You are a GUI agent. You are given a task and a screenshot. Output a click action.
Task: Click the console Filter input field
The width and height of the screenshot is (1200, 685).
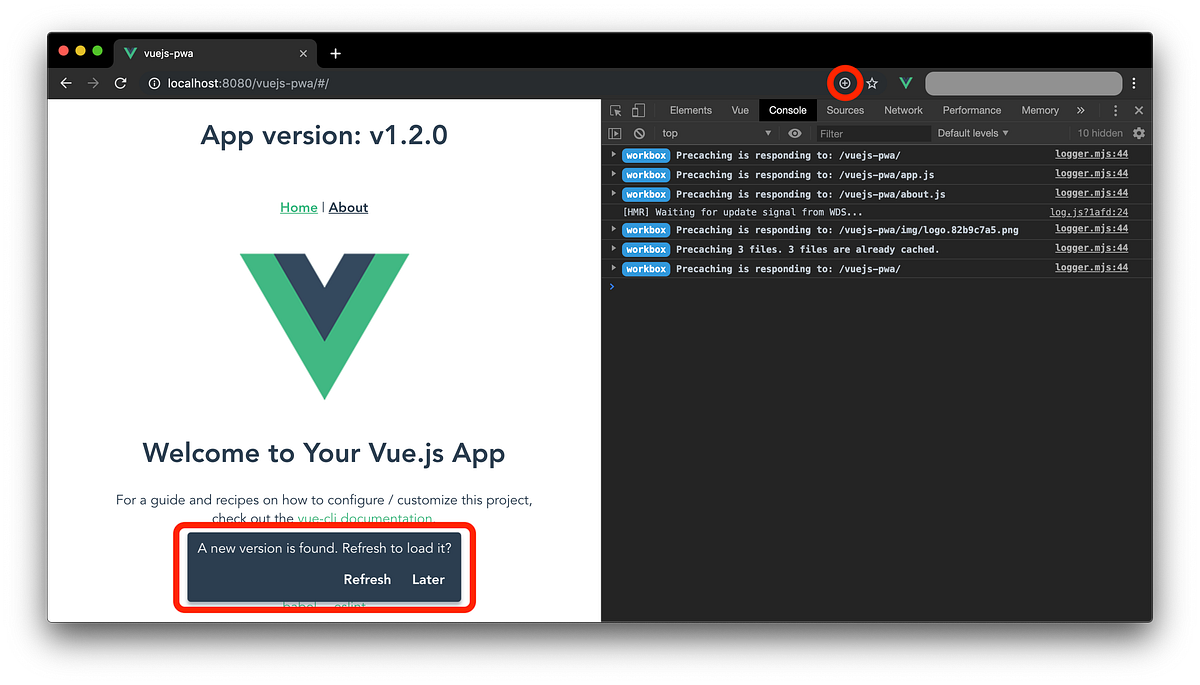click(x=870, y=132)
